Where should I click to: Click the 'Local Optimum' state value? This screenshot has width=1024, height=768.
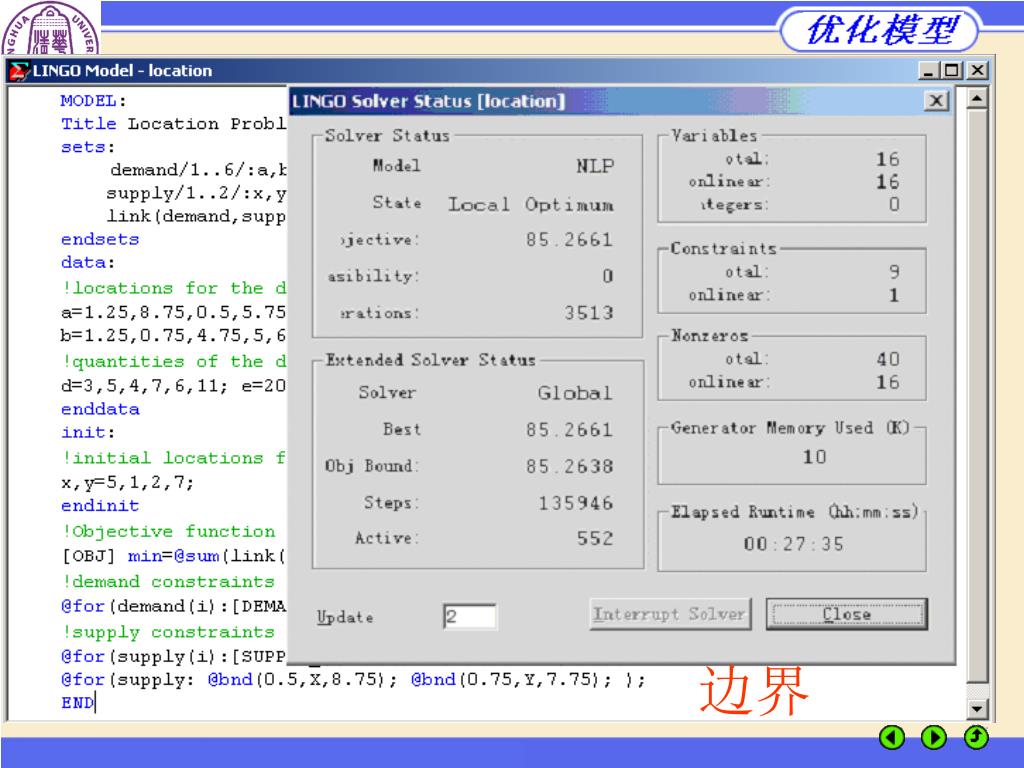click(x=530, y=204)
